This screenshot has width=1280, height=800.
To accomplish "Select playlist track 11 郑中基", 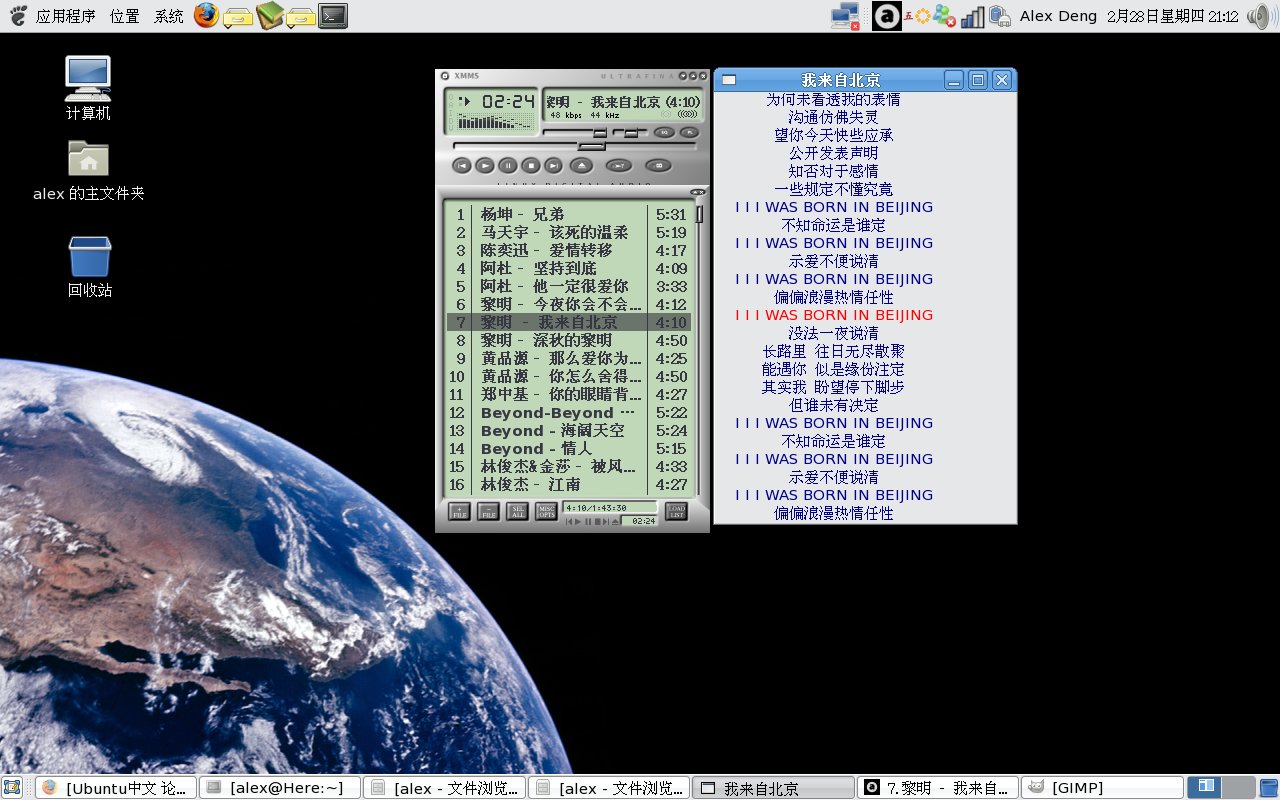I will (x=568, y=394).
